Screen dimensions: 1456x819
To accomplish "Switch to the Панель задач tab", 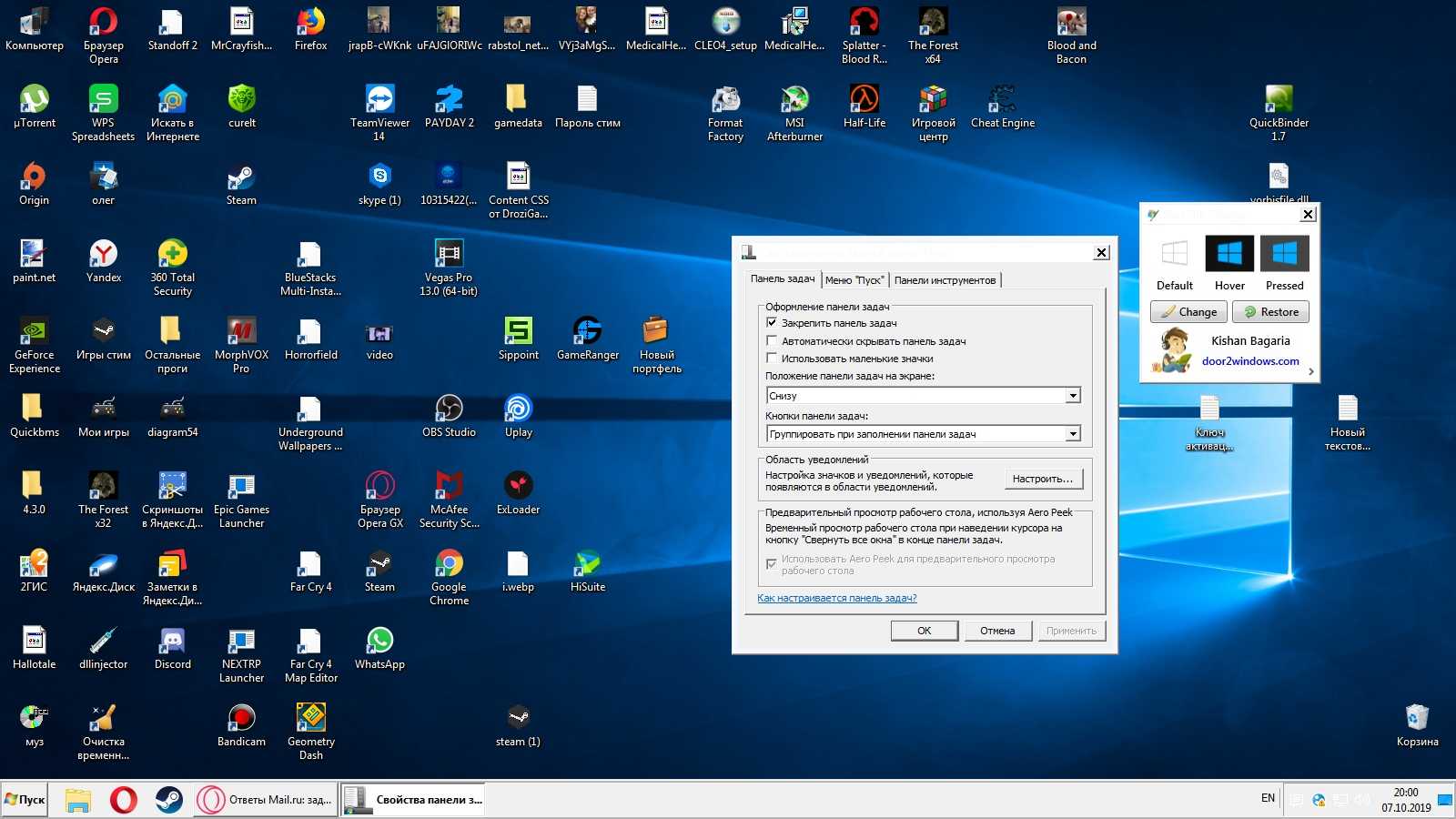I will click(783, 279).
